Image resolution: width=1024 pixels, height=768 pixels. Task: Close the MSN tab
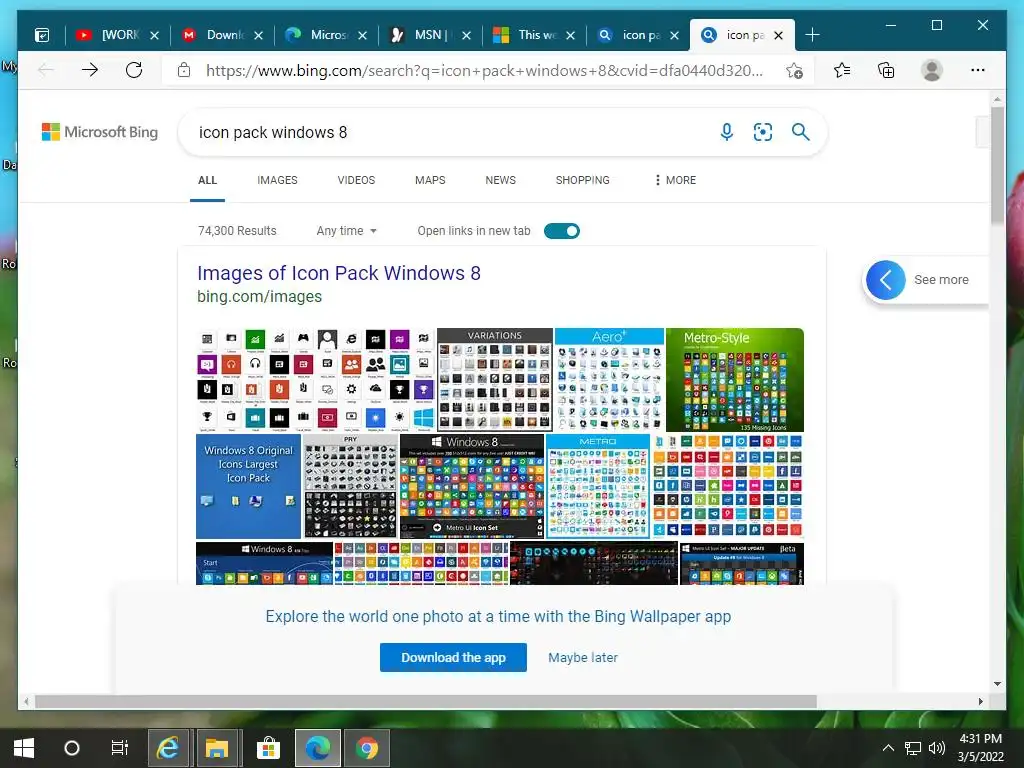pyautogui.click(x=466, y=35)
